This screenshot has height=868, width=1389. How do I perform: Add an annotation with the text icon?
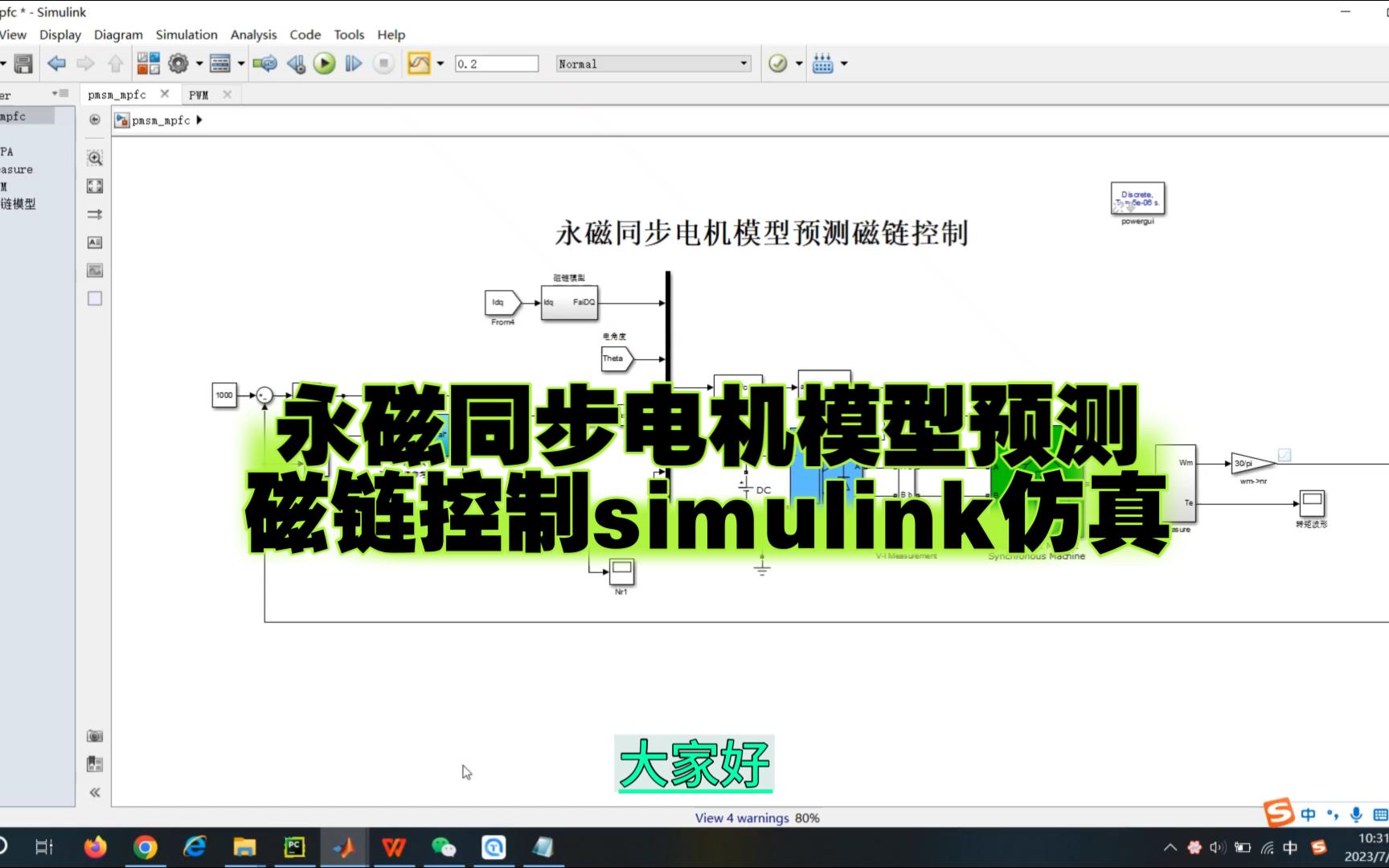pyautogui.click(x=95, y=243)
